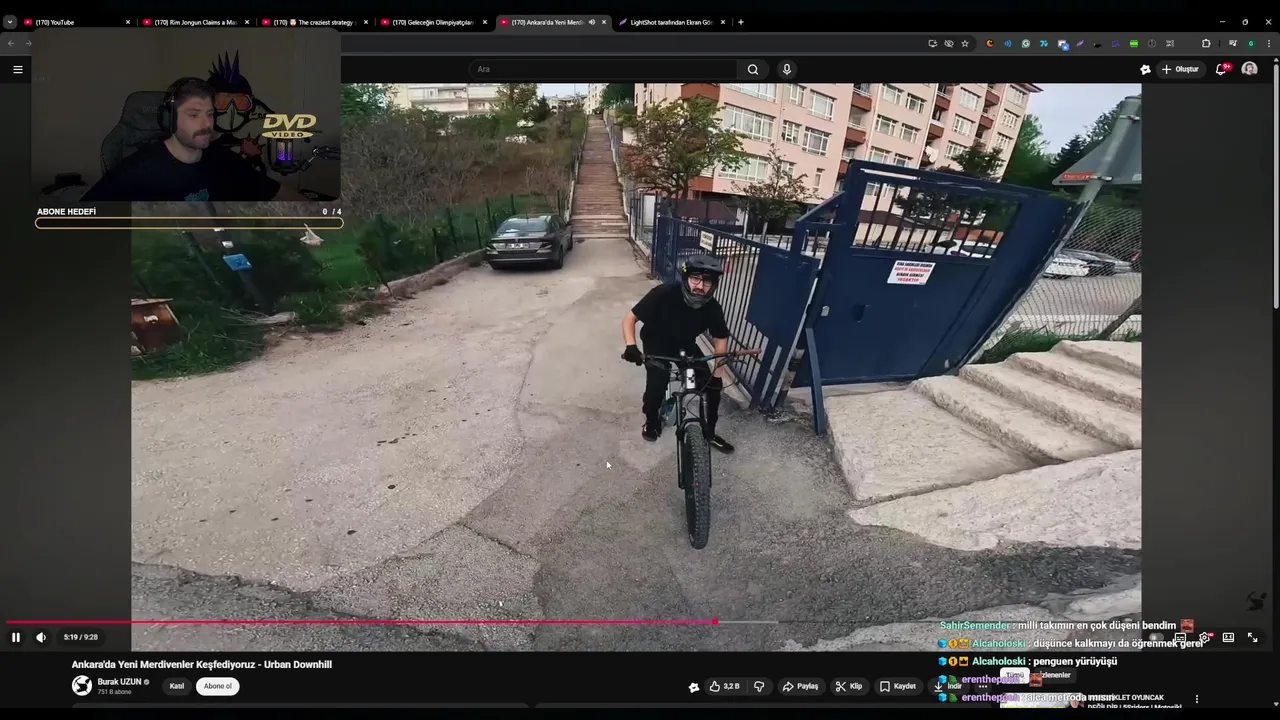Screen dimensions: 1280x720
Task: Open video player settings gear
Action: (1204, 637)
